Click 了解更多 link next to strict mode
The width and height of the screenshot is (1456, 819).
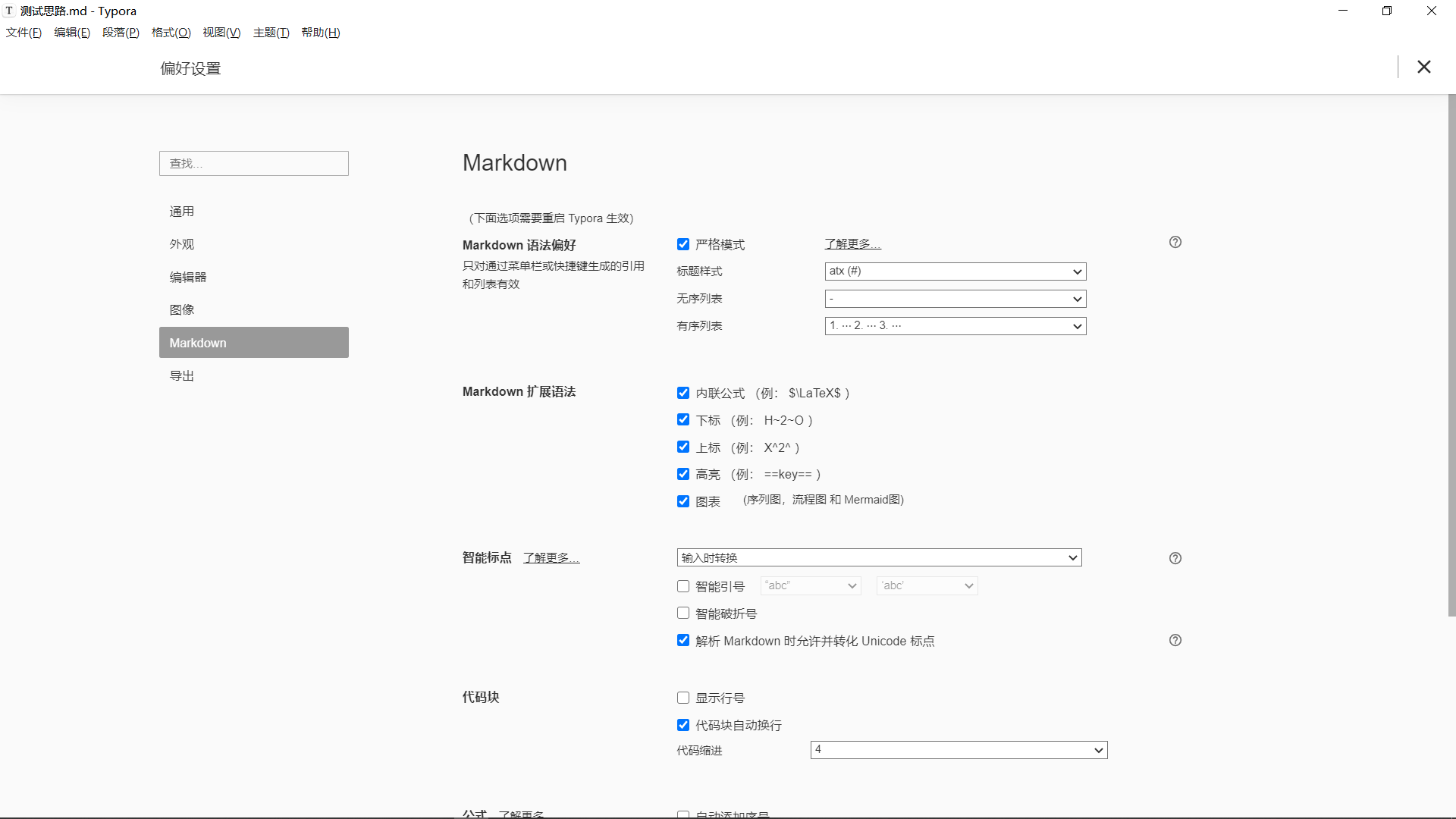[852, 244]
